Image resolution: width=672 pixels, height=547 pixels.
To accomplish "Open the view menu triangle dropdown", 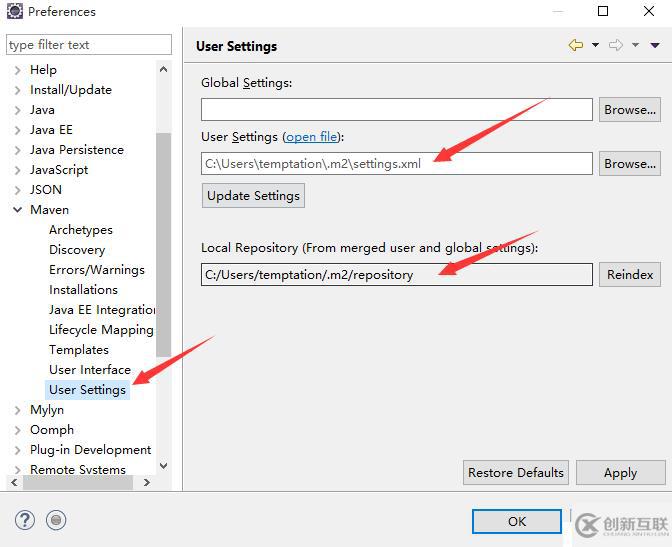I will tap(655, 45).
